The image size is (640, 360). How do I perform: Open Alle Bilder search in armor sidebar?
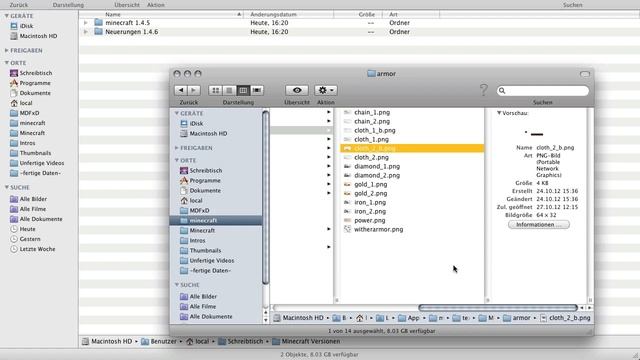tap(198, 296)
